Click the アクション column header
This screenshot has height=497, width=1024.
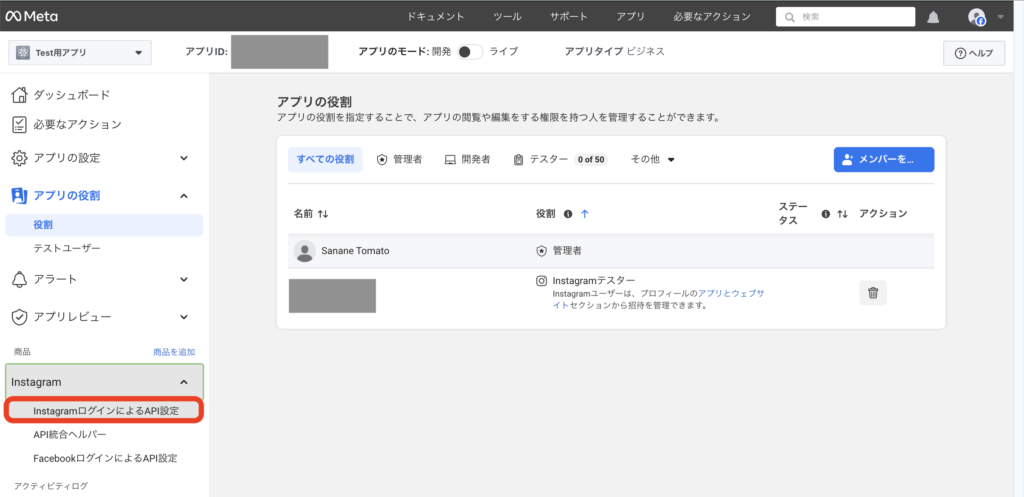(x=883, y=214)
